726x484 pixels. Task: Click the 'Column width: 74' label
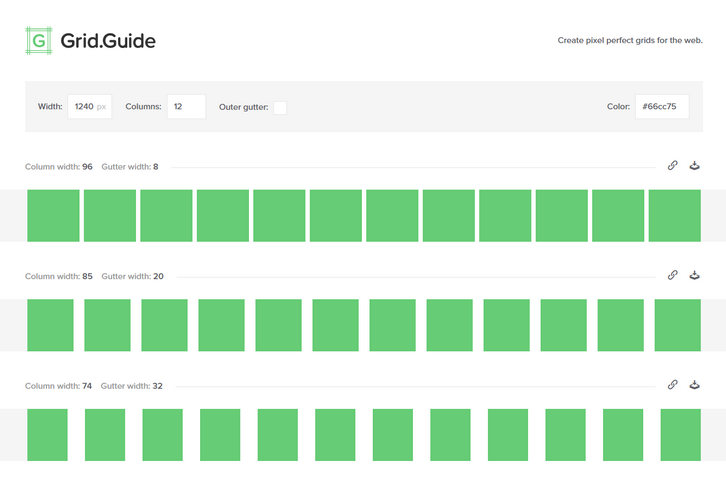[x=59, y=386]
